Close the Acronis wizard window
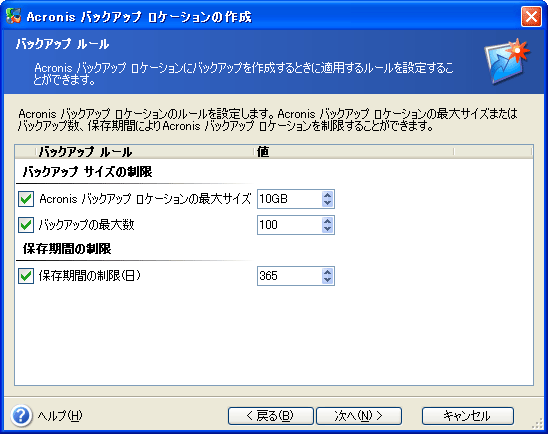The image size is (548, 434). (531, 16)
